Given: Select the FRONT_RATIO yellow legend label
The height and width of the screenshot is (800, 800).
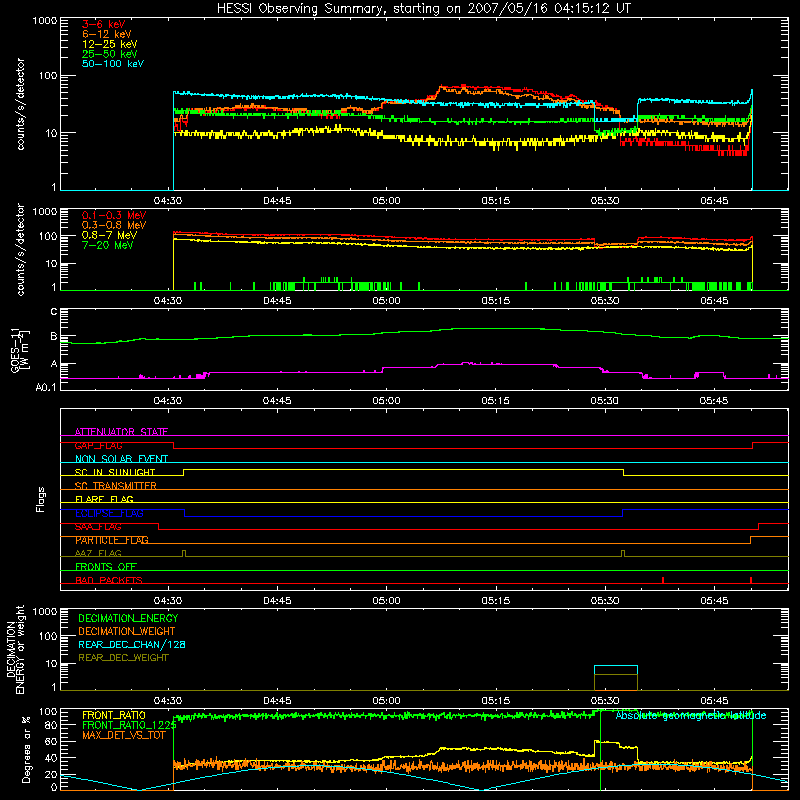Looking at the screenshot, I should pyautogui.click(x=114, y=715).
